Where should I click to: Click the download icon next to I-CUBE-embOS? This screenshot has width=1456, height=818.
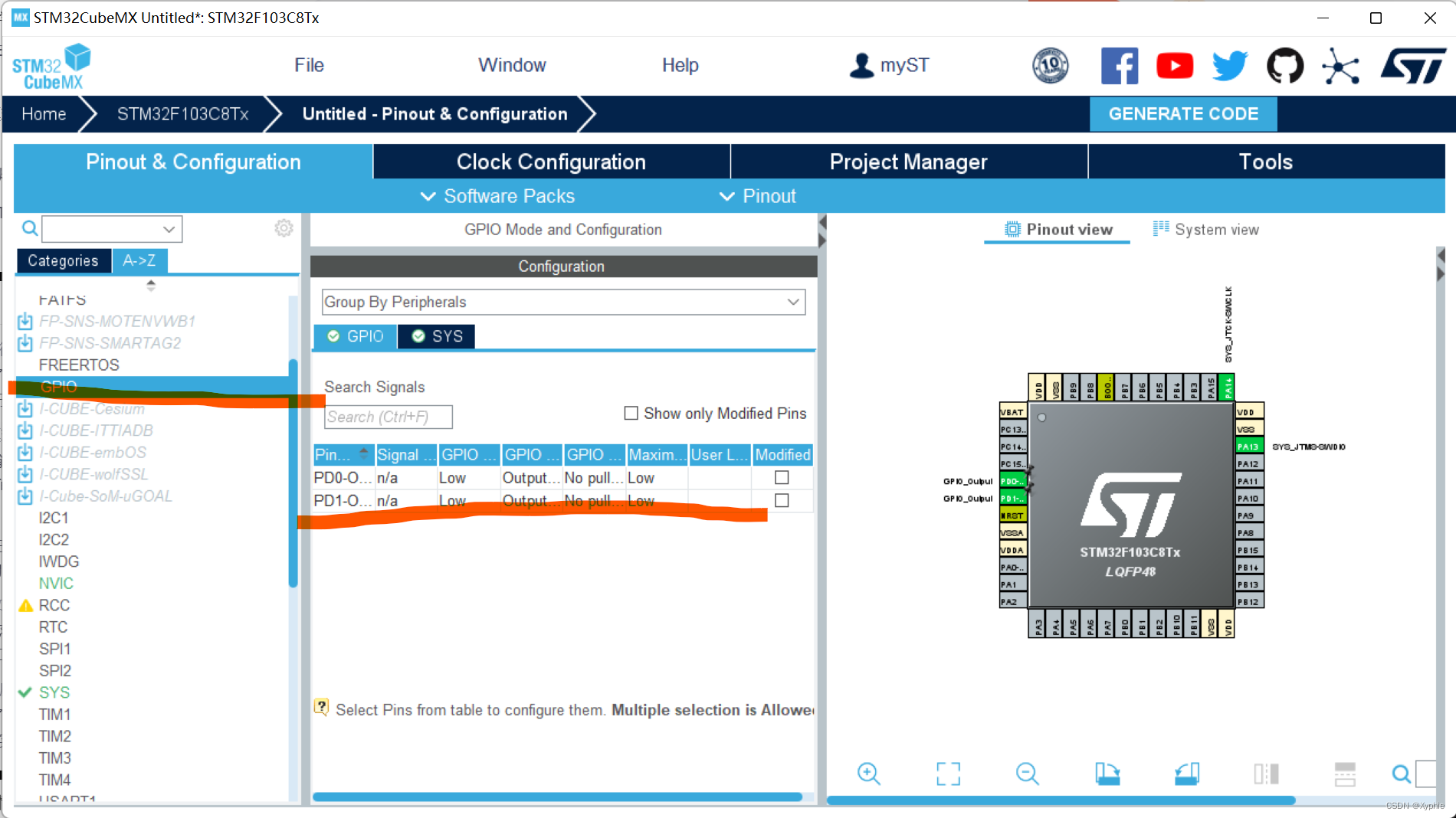click(x=25, y=452)
